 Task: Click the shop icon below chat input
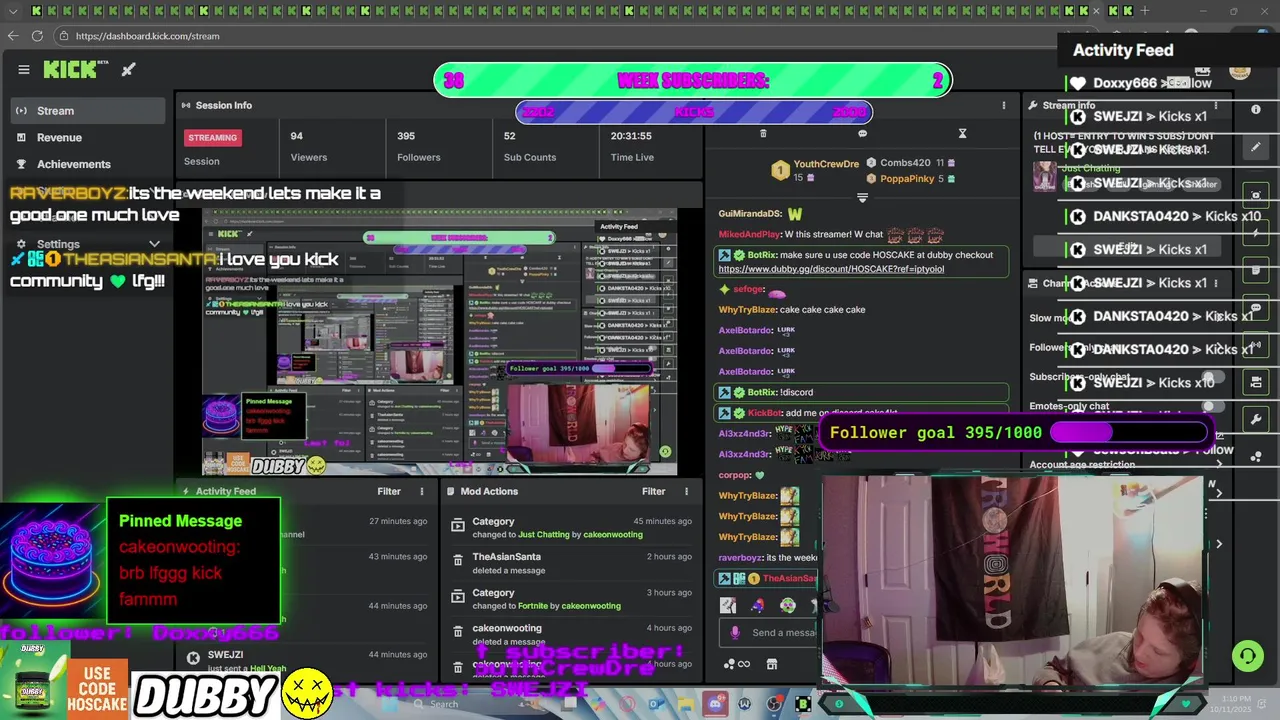tap(772, 664)
